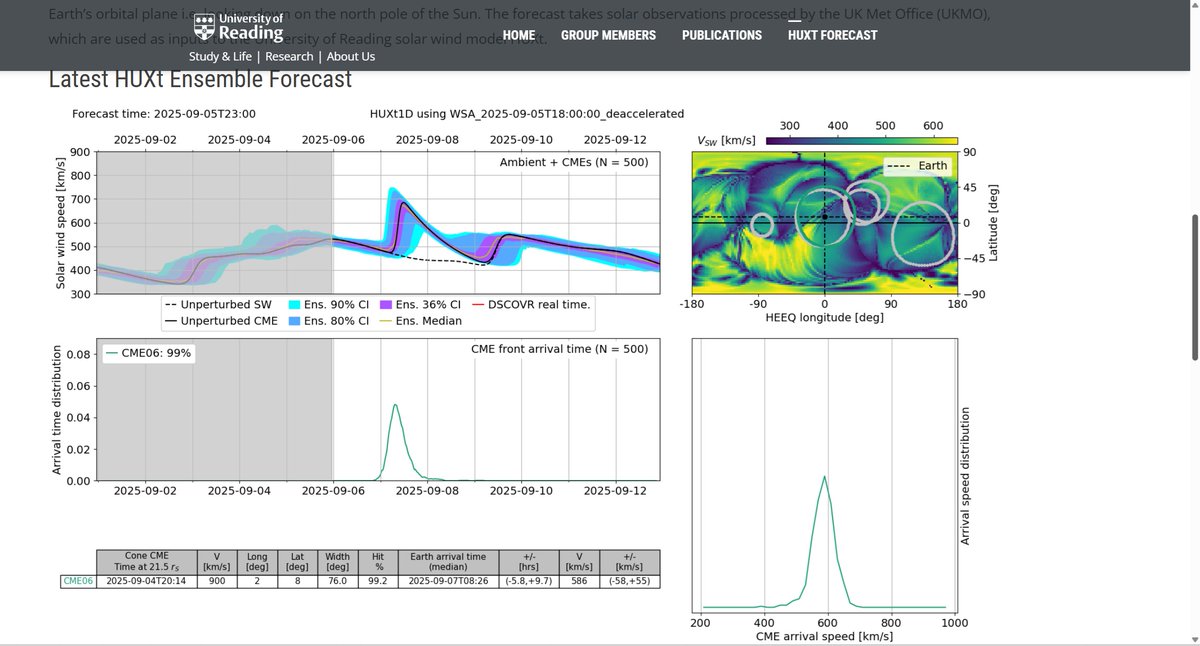
Task: Open the GROUP MEMBERS navigation dropdown
Action: 608,35
